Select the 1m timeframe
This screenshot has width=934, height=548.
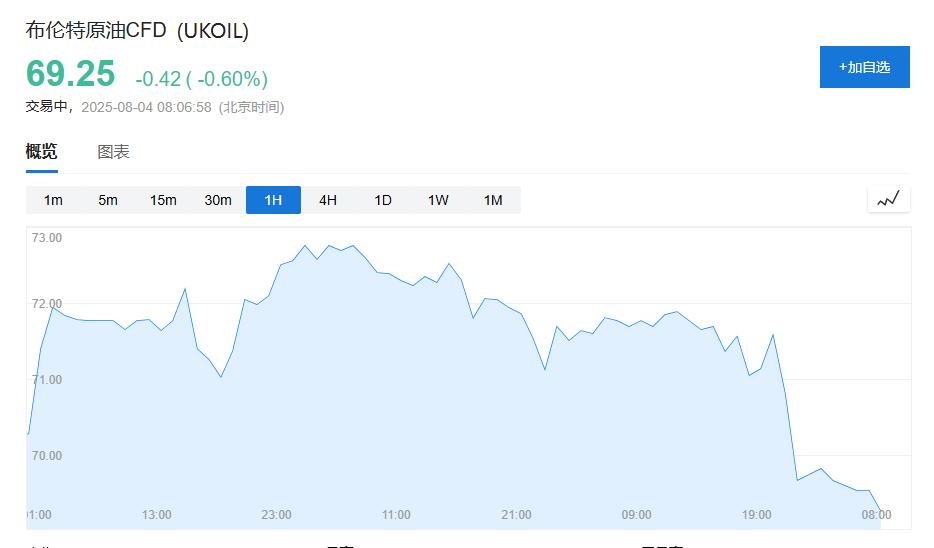(x=53, y=200)
